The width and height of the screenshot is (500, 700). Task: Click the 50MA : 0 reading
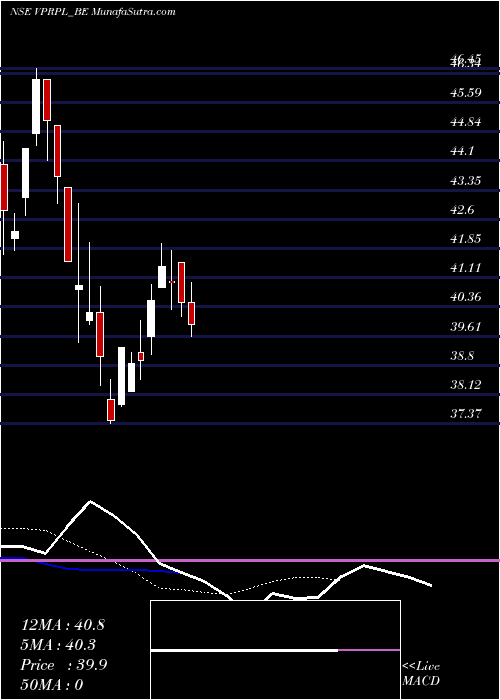coord(52,685)
